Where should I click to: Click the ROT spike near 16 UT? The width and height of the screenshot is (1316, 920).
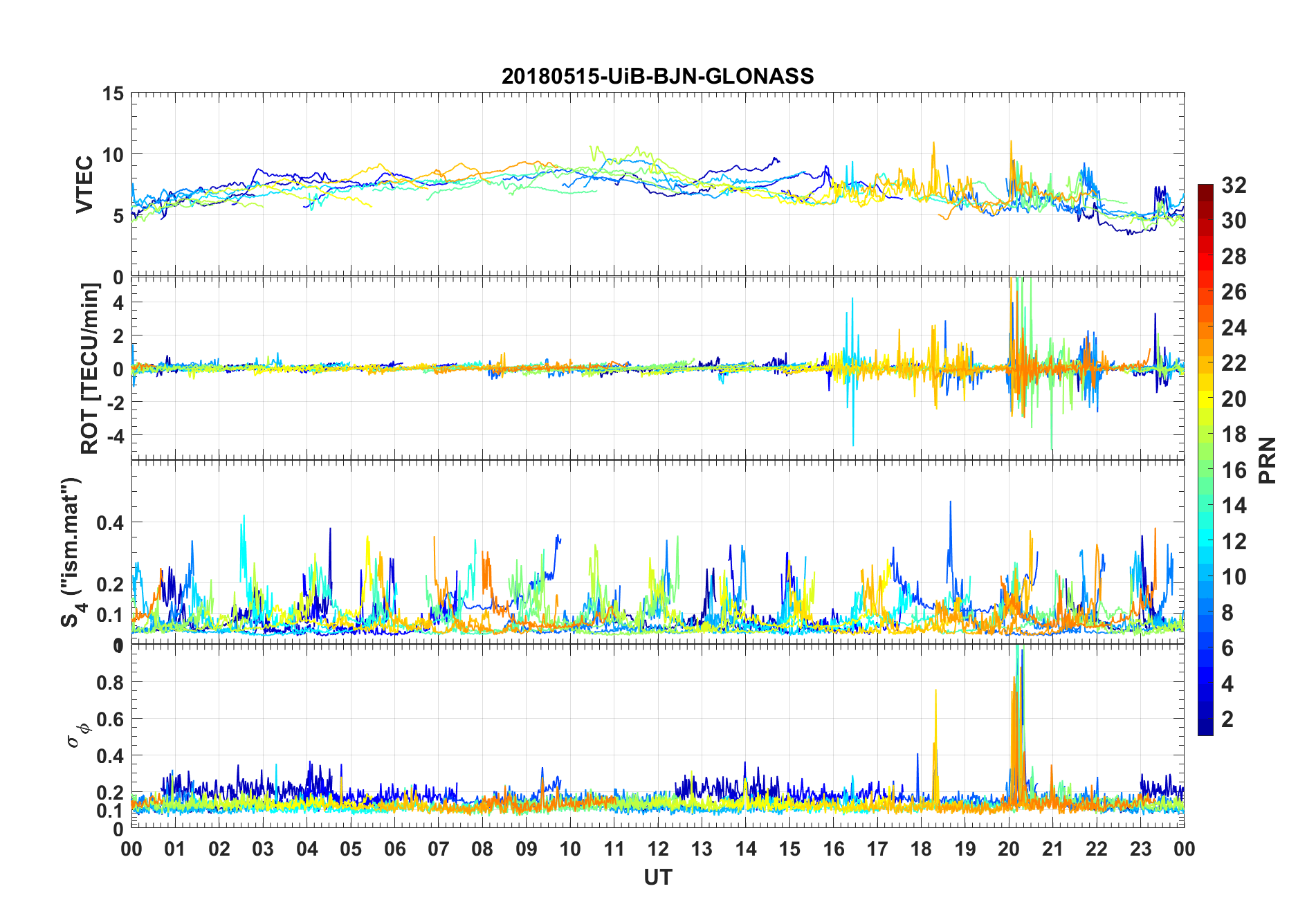click(852, 370)
